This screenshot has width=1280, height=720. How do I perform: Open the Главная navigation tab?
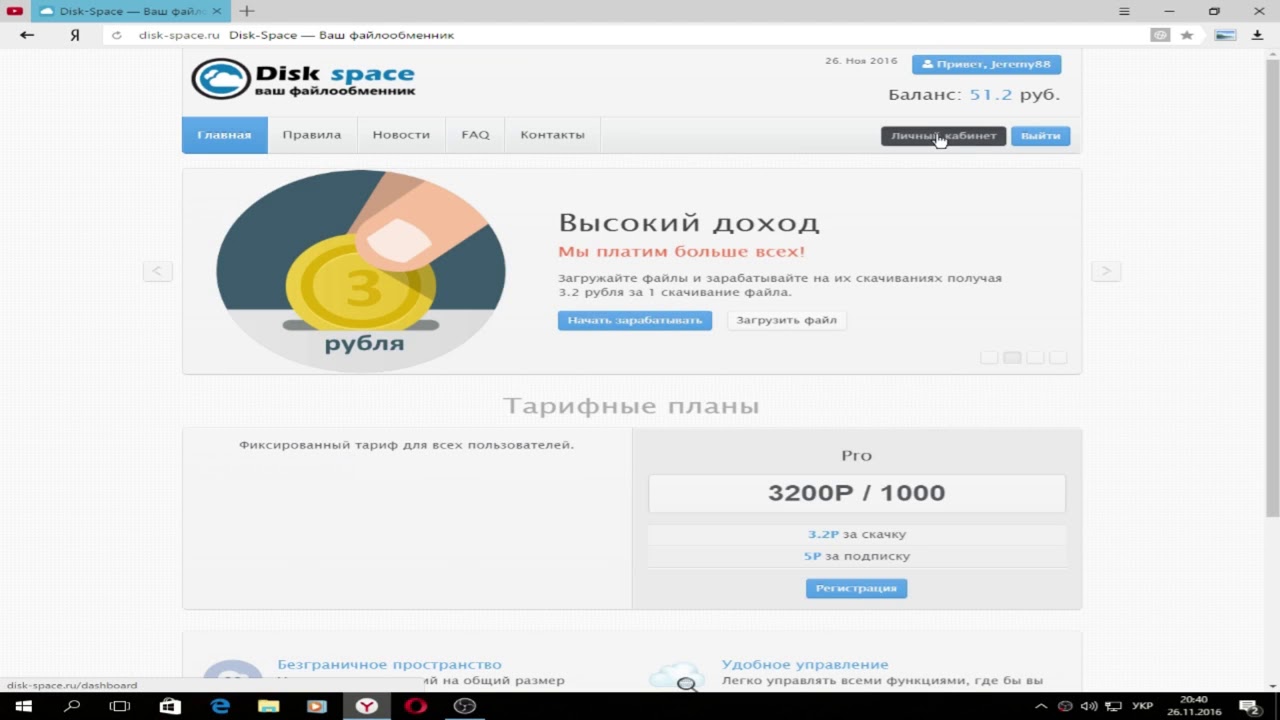224,135
